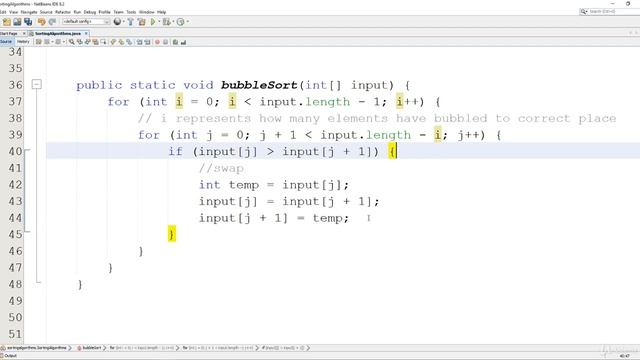640x360 pixels.
Task: Click the Comment editor toolbar icon
Action: (x=175, y=42)
